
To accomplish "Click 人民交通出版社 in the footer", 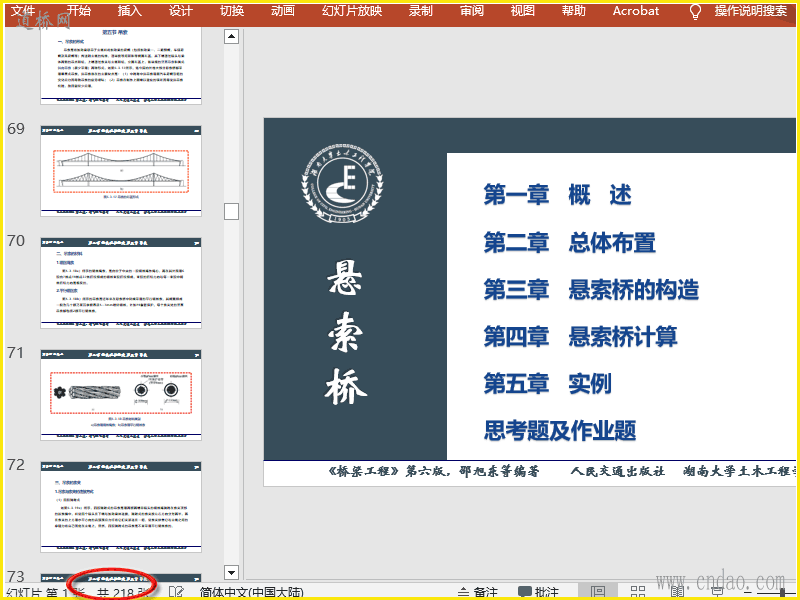I will pyautogui.click(x=617, y=471).
